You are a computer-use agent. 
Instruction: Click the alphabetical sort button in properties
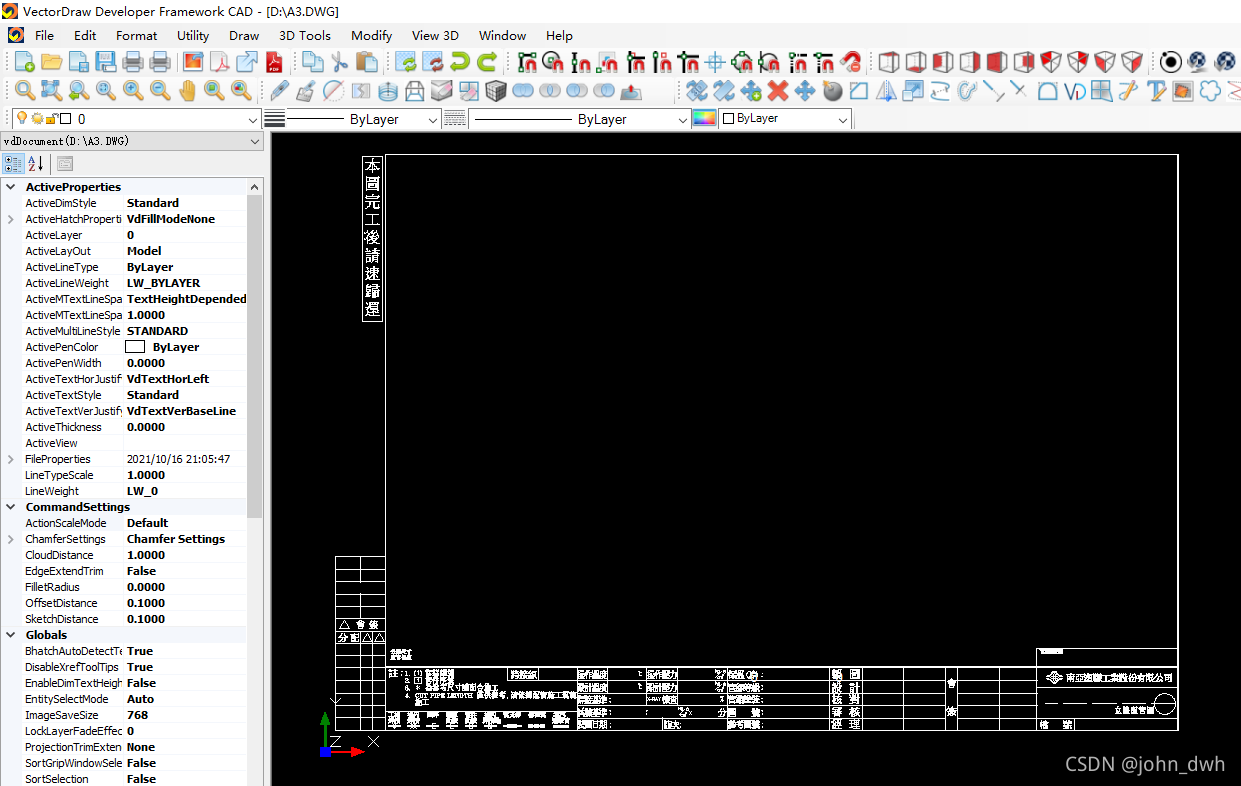(36, 163)
